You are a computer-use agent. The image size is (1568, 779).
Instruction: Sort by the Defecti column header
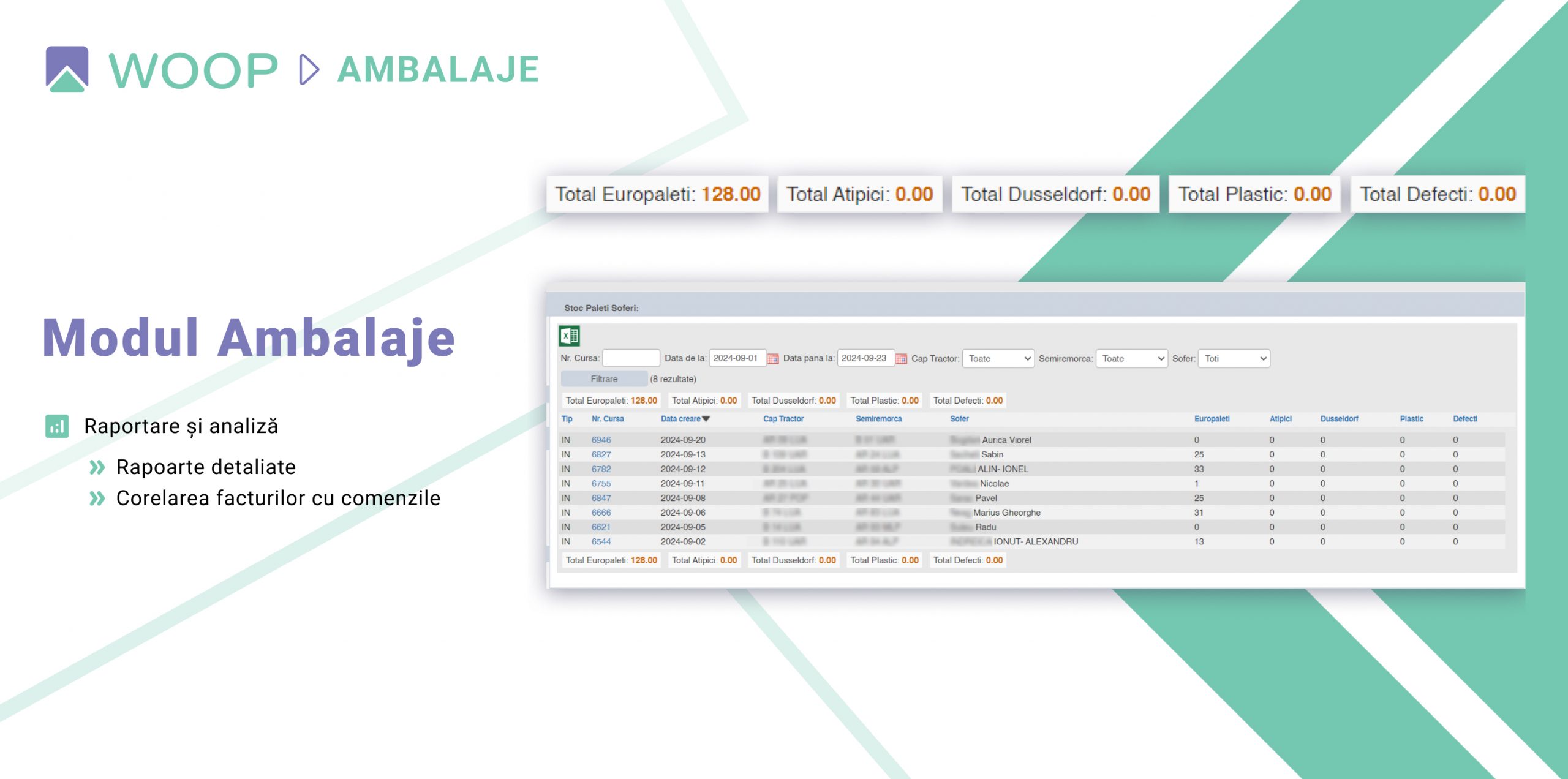[x=1465, y=419]
